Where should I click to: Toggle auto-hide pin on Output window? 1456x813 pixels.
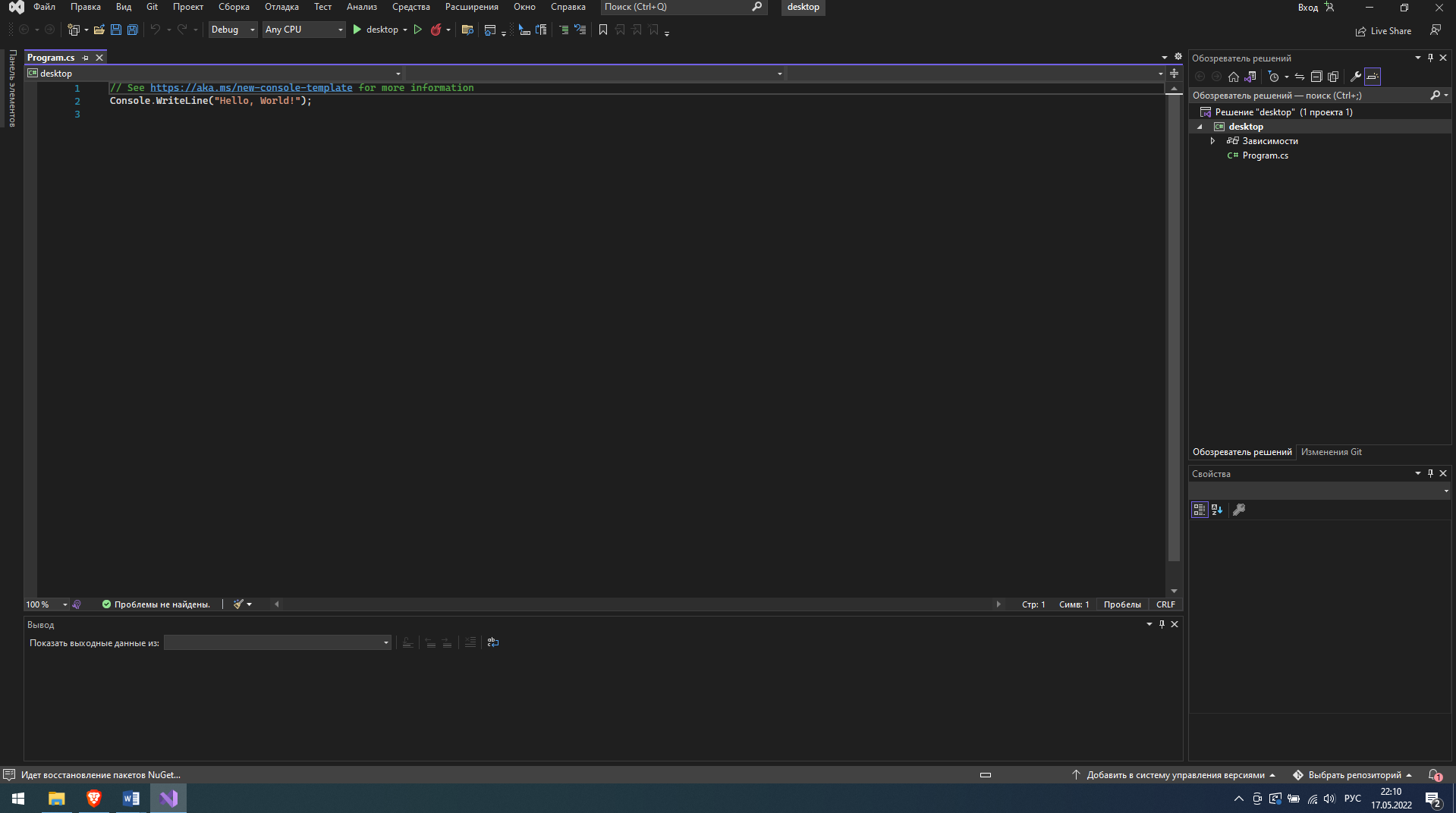[1162, 624]
